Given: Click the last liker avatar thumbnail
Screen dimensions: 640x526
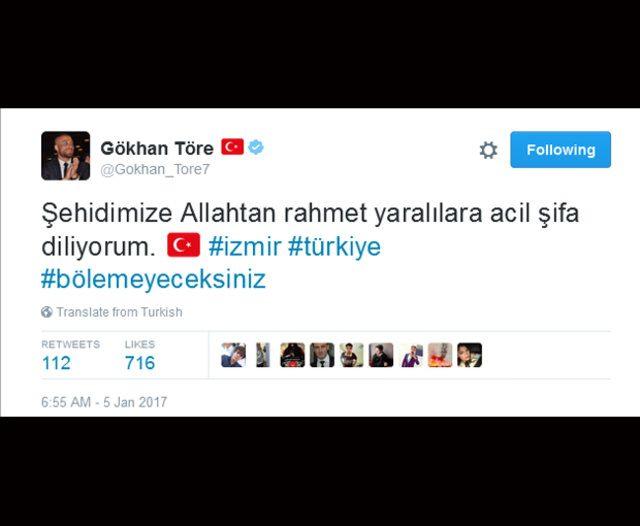Looking at the screenshot, I should (469, 355).
